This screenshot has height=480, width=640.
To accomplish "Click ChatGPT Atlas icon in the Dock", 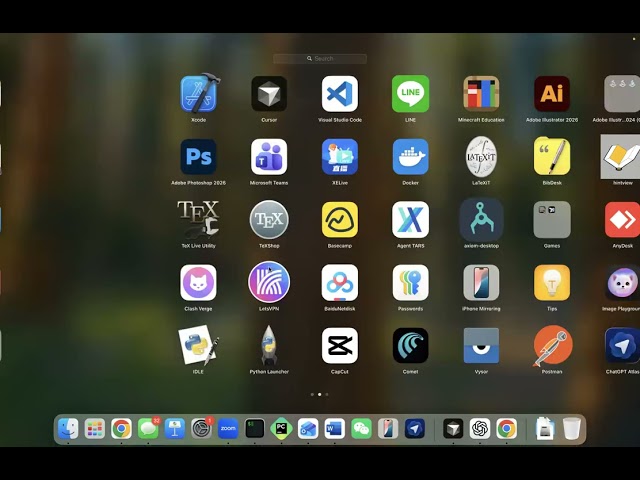I will (415, 429).
